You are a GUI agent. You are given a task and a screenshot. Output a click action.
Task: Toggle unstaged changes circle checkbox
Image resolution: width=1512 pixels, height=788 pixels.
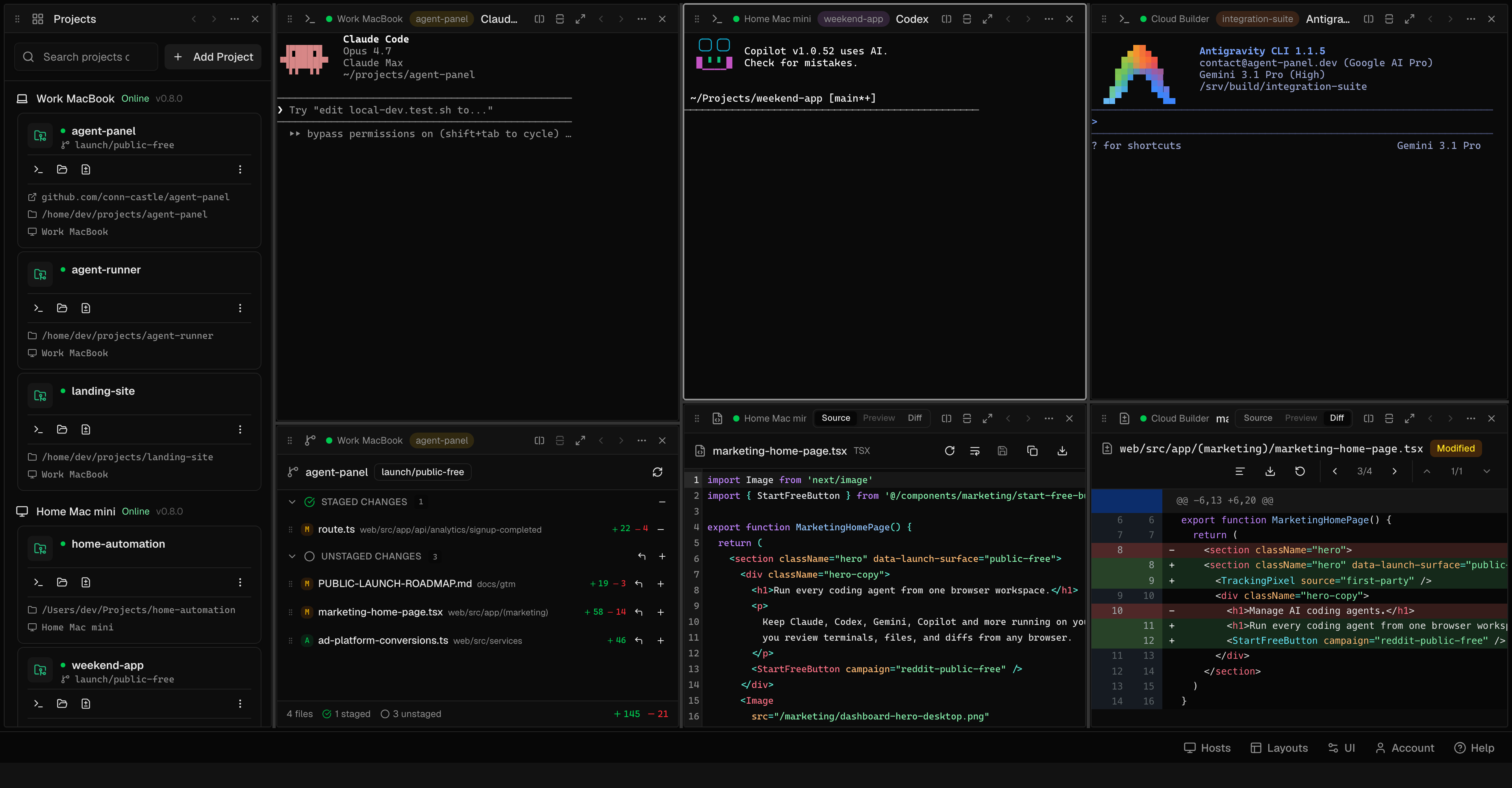pos(310,557)
